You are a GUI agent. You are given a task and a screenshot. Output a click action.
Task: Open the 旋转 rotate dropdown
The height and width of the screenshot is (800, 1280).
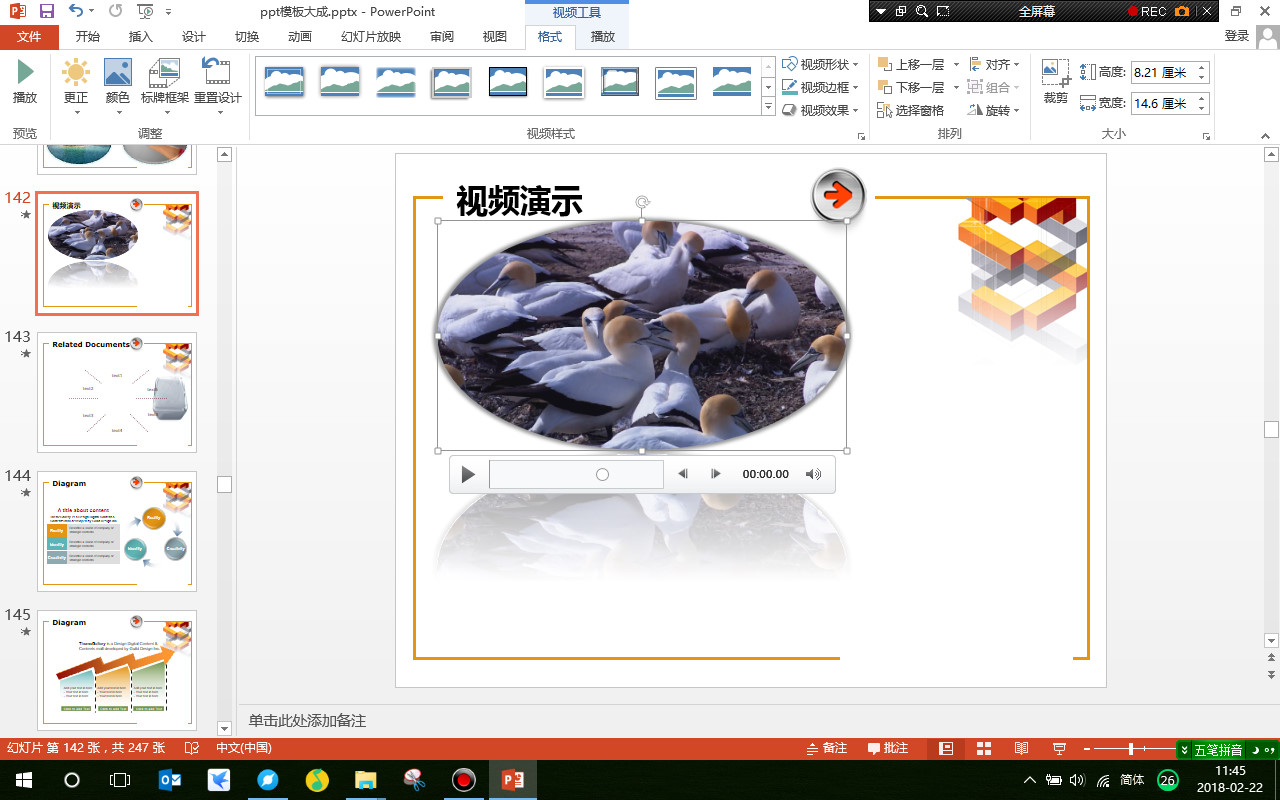coord(995,110)
